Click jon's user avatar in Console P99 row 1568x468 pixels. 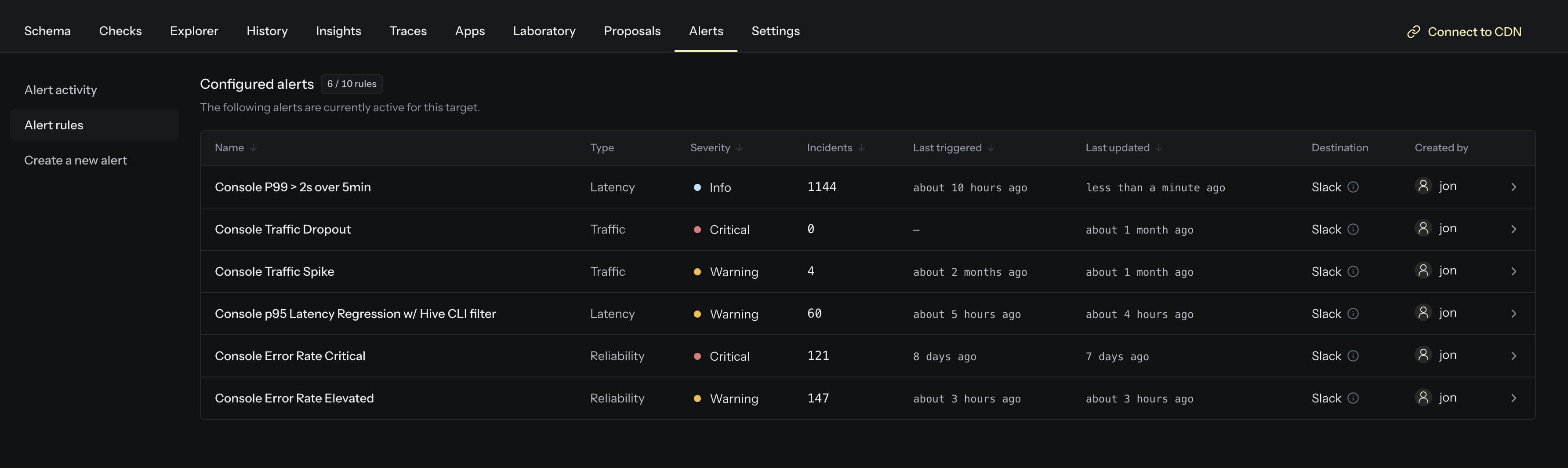(x=1423, y=186)
